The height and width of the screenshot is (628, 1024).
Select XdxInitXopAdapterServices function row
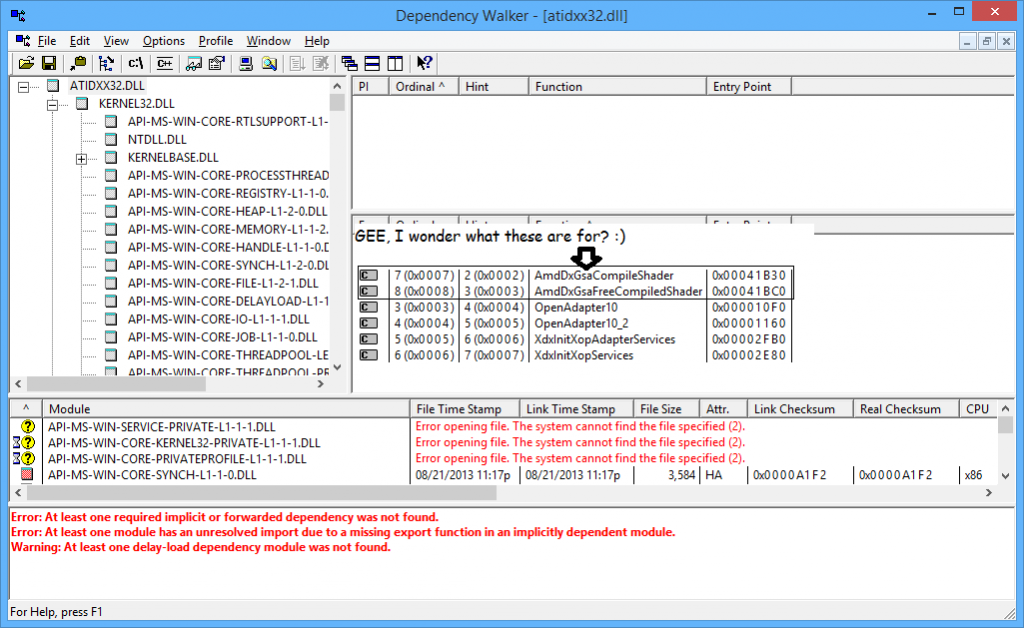(575, 339)
